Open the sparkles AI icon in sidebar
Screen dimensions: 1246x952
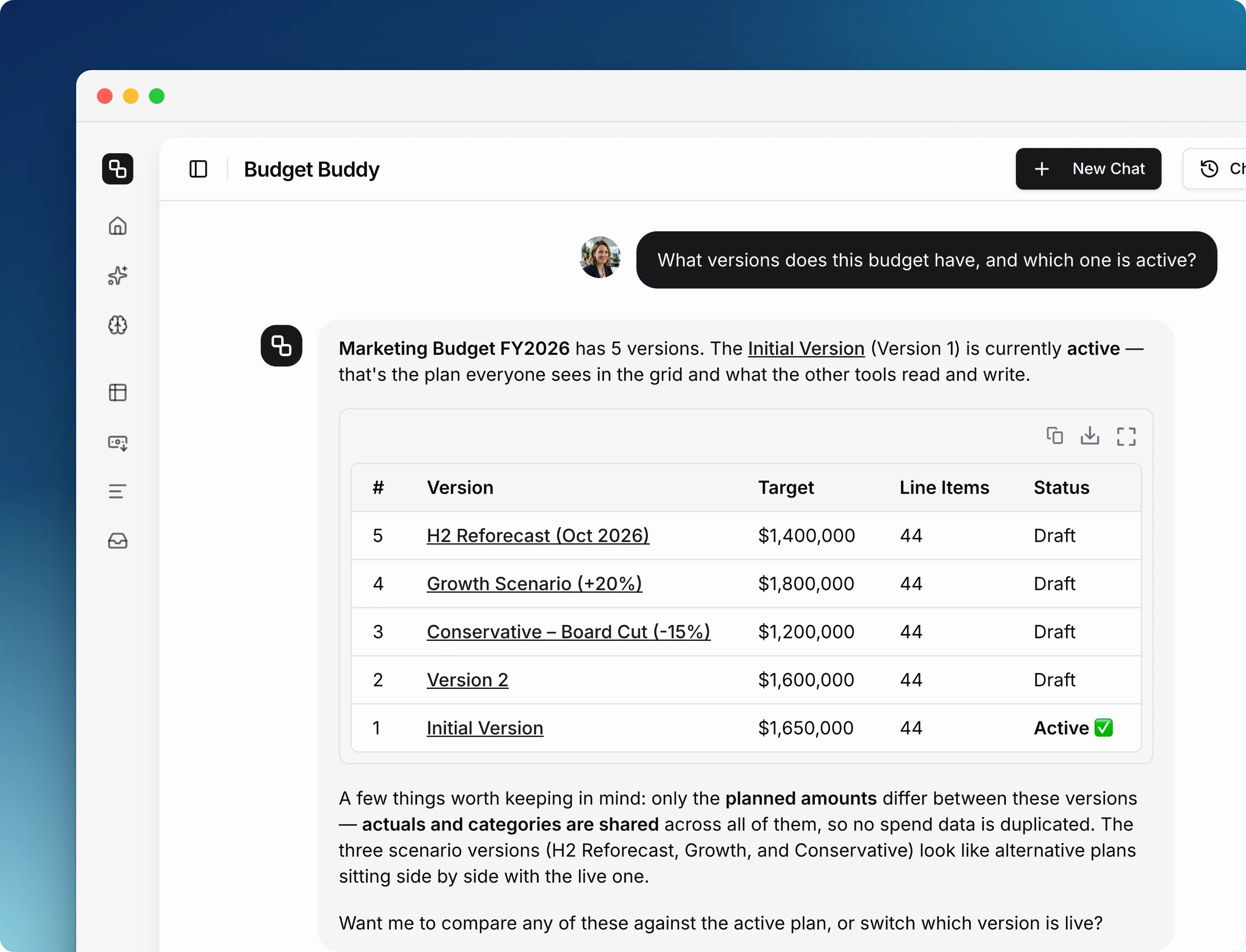(x=117, y=275)
